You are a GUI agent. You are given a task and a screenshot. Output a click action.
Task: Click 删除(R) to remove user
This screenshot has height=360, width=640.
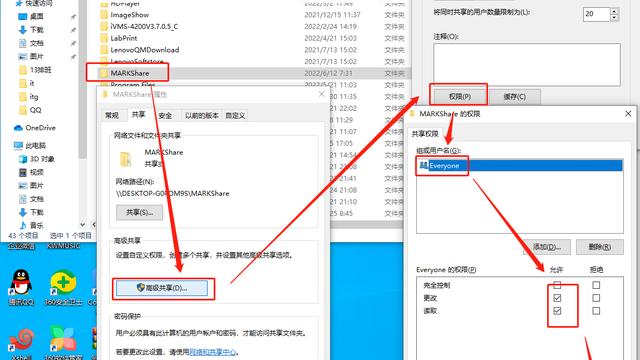pyautogui.click(x=600, y=247)
